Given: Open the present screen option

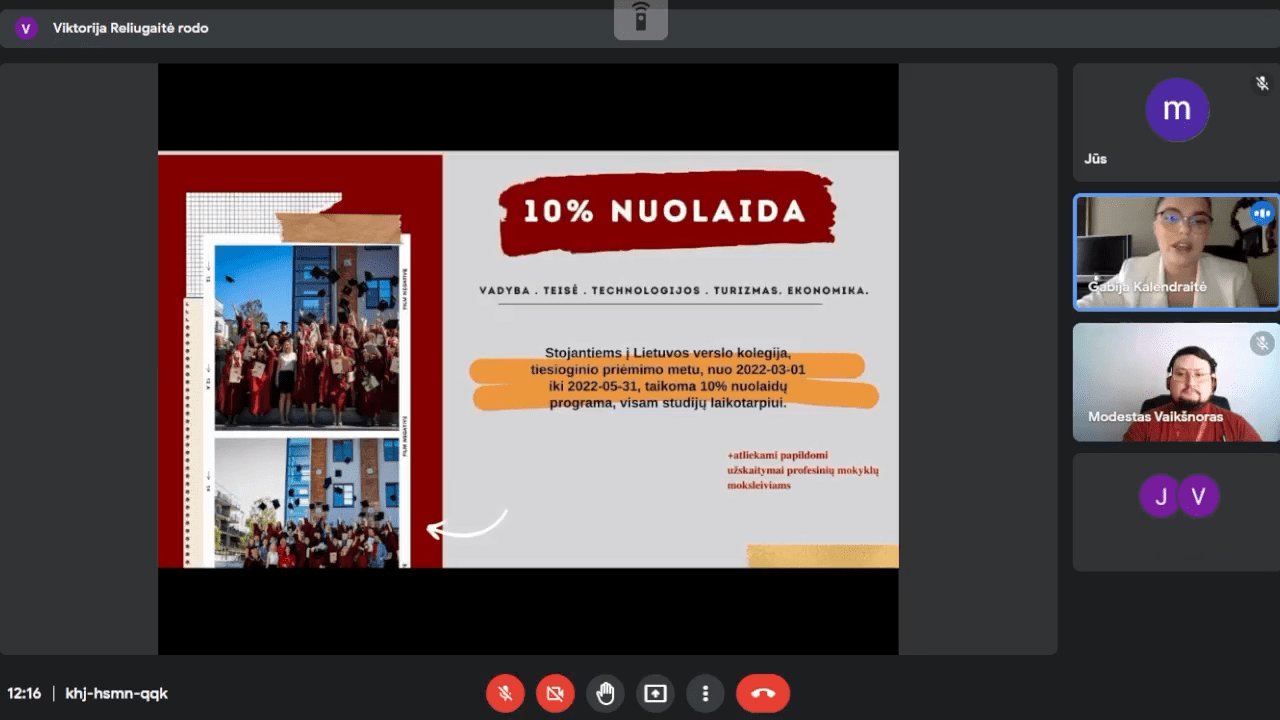Looking at the screenshot, I should (x=655, y=693).
